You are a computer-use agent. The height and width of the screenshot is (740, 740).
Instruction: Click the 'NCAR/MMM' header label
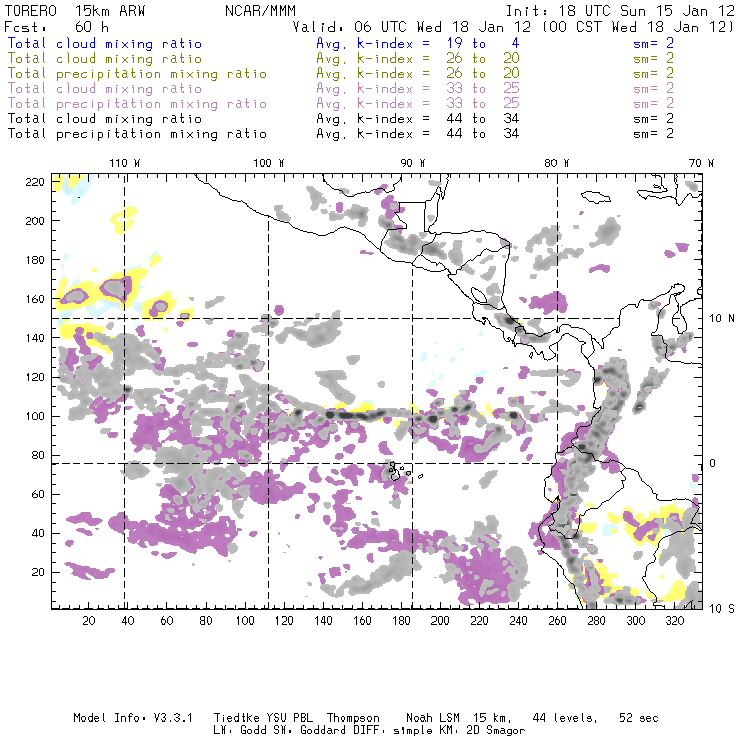[260, 11]
